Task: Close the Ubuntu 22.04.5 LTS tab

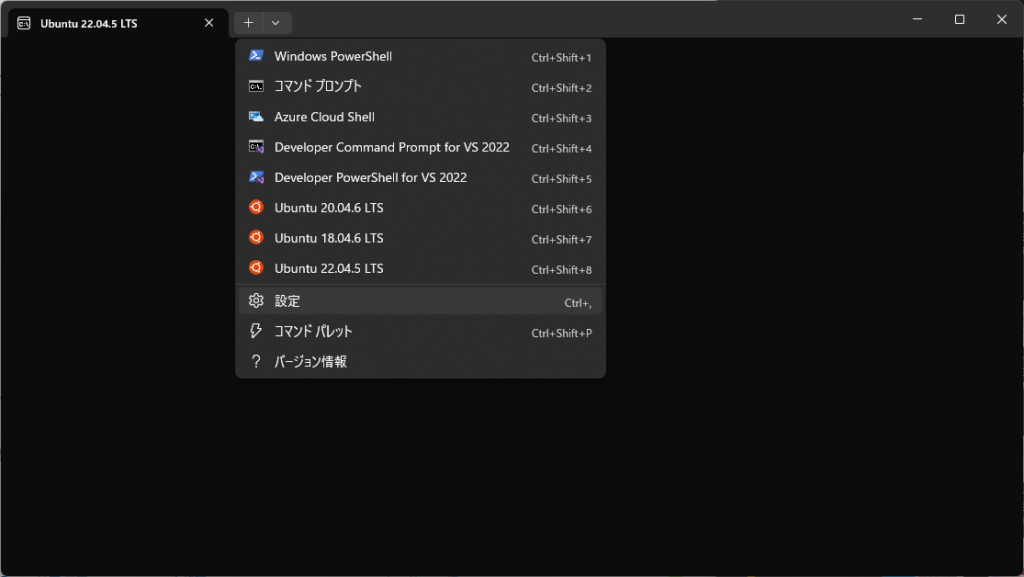Action: click(208, 22)
